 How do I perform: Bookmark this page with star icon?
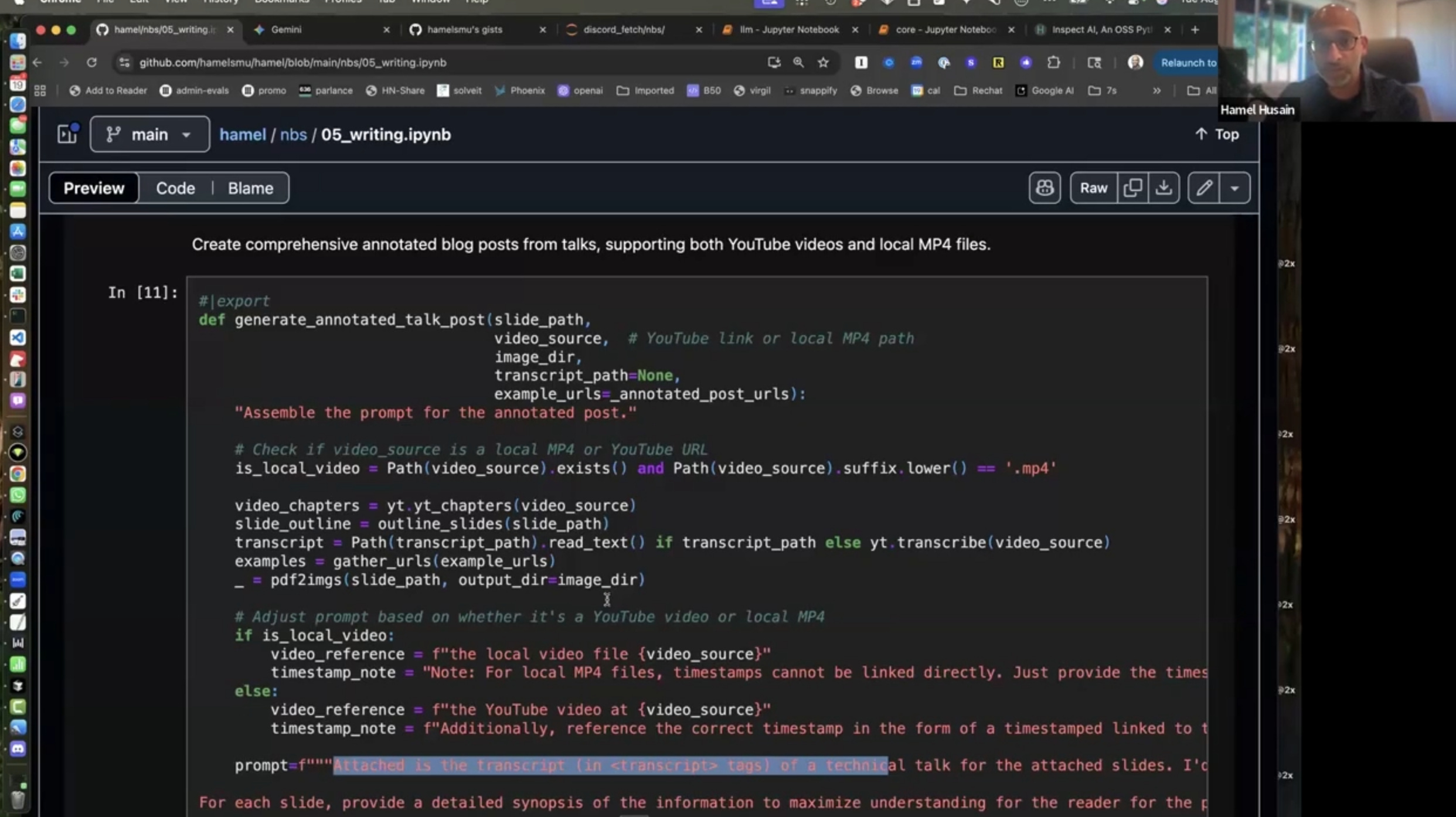tap(823, 63)
